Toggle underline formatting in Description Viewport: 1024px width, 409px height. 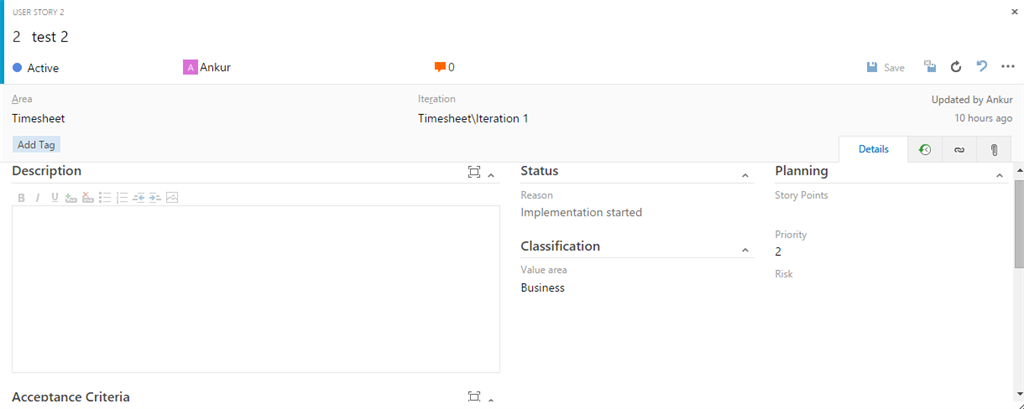pos(54,198)
